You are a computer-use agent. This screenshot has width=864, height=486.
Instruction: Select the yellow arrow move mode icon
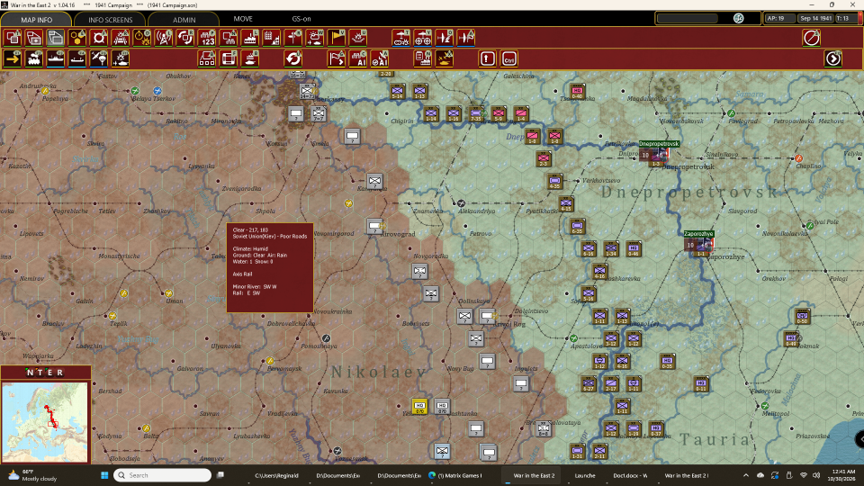point(13,58)
